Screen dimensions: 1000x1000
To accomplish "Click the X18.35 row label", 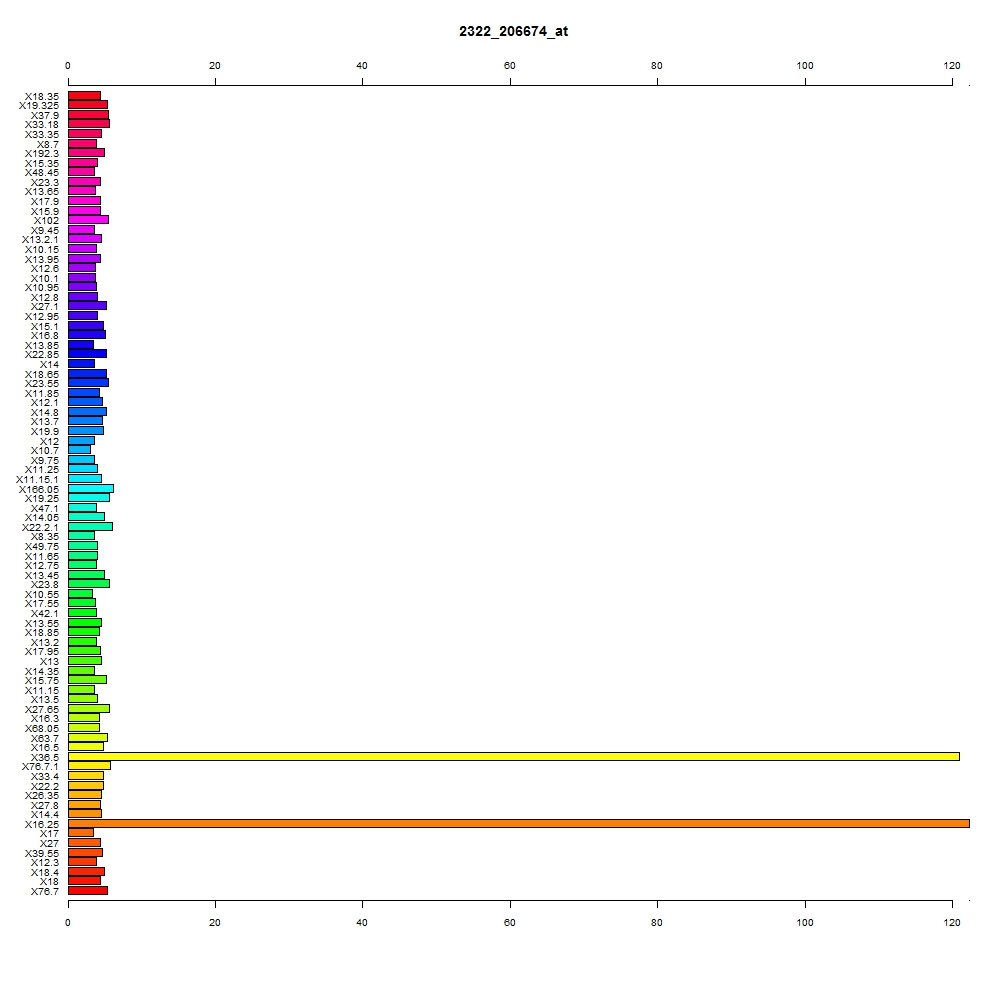I will 42,96.
